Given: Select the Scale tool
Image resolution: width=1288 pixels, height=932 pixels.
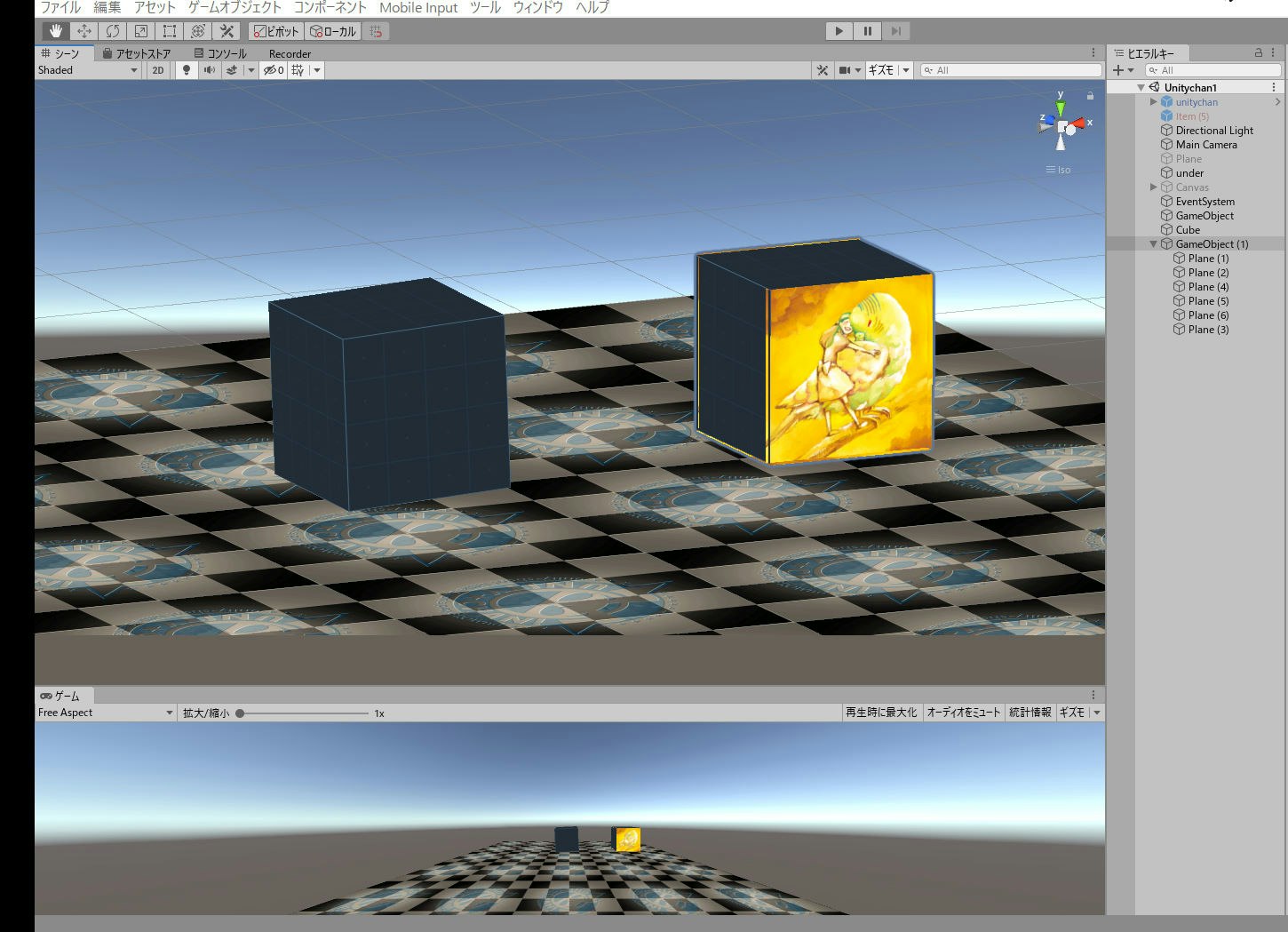Looking at the screenshot, I should 141,31.
